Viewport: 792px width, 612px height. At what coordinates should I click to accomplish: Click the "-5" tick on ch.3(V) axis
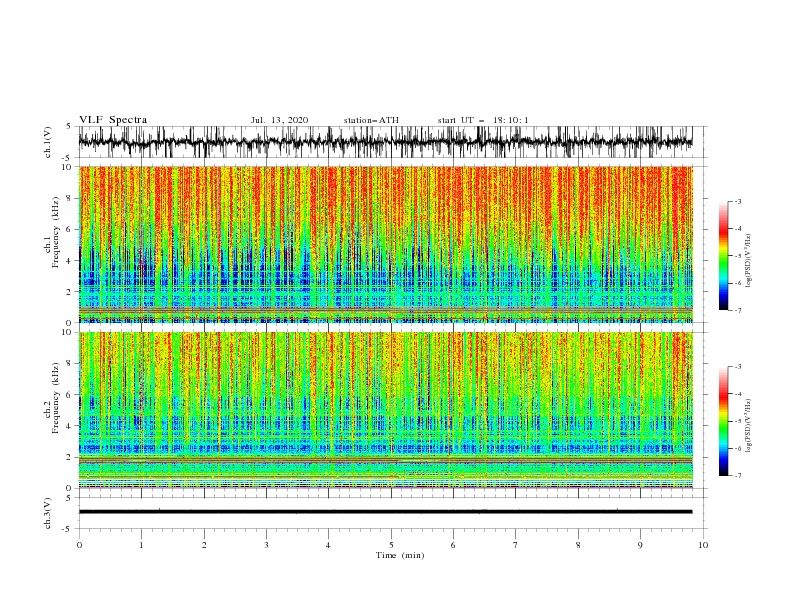point(68,529)
